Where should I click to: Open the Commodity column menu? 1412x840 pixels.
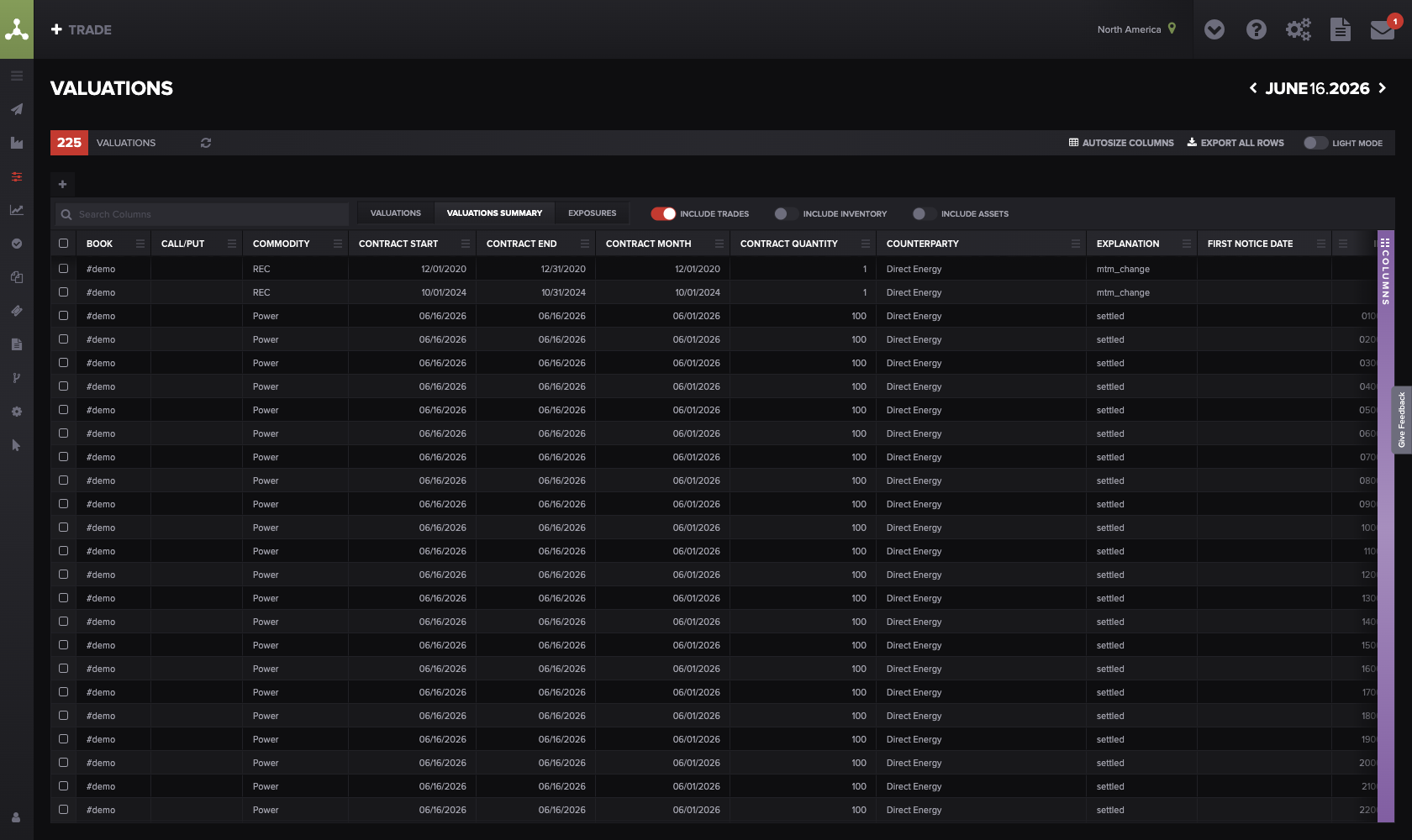point(338,244)
